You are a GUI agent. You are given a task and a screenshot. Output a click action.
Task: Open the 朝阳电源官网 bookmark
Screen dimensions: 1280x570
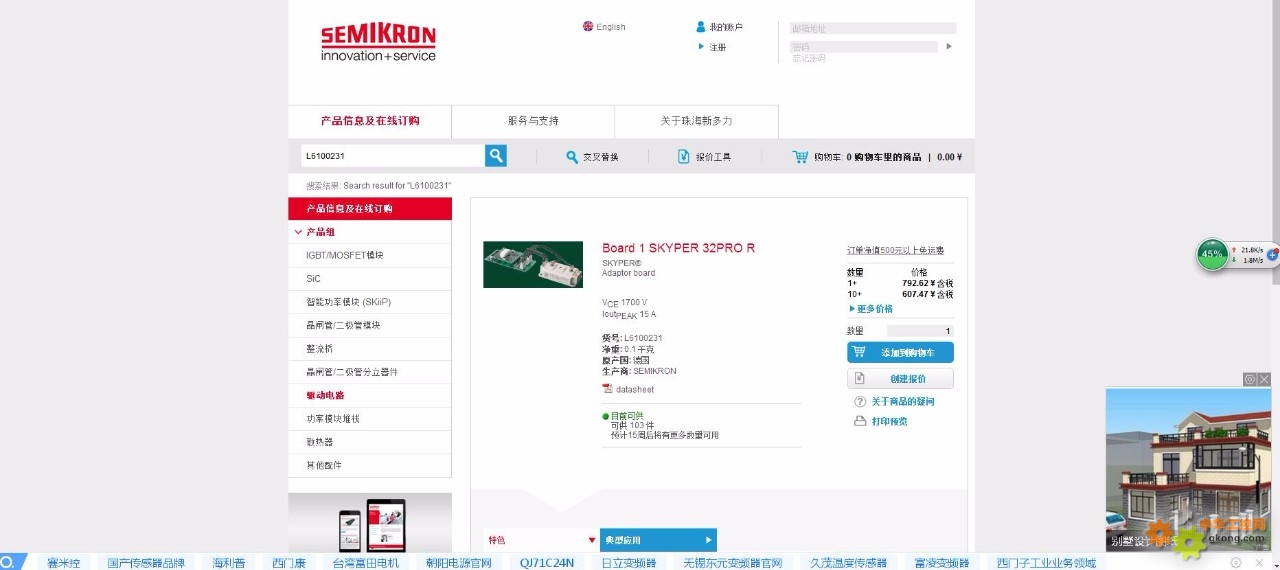(459, 563)
